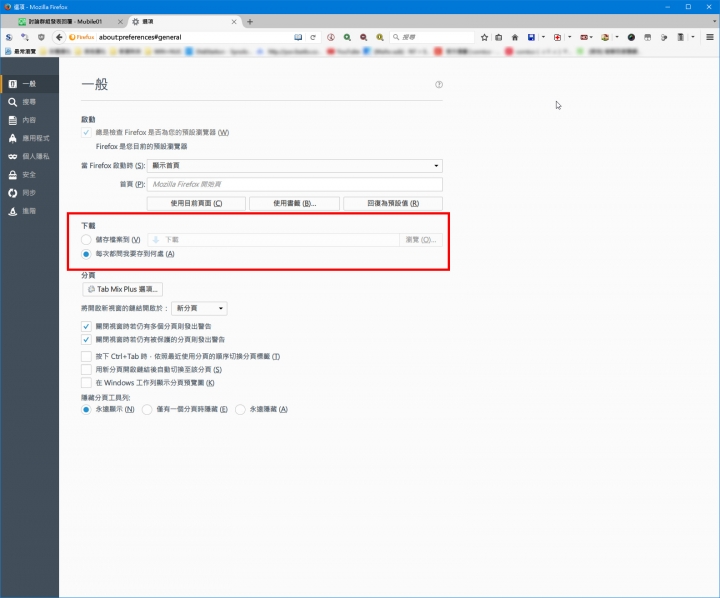Click the red circular icon left of magnifiers
Screen dimensions: 720x598
[x=331, y=37]
